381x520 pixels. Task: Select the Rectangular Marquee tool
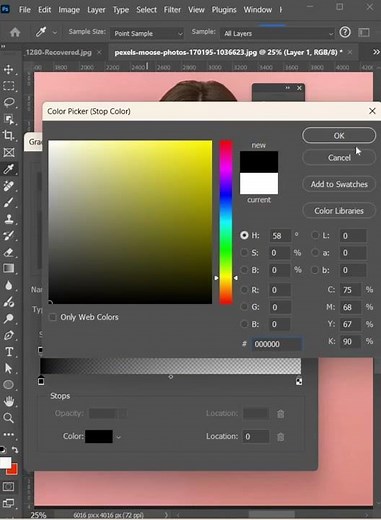(9, 86)
